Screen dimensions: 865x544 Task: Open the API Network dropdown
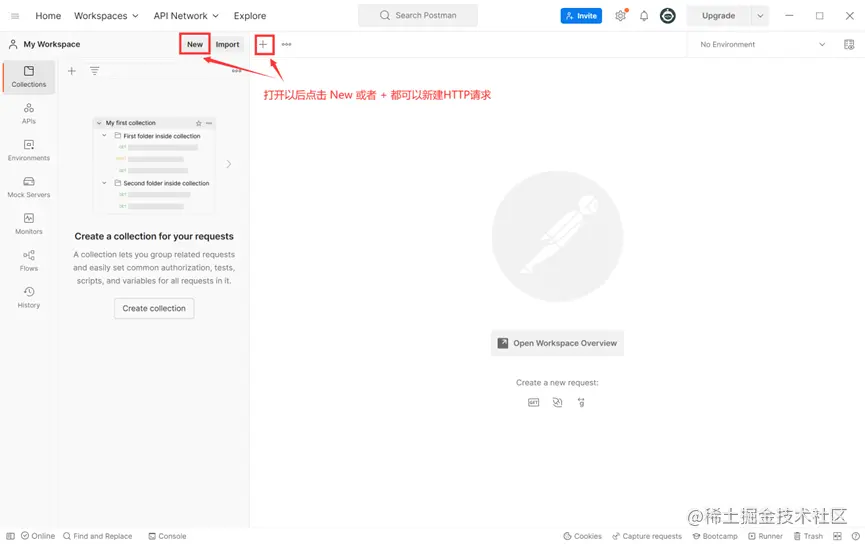186,16
